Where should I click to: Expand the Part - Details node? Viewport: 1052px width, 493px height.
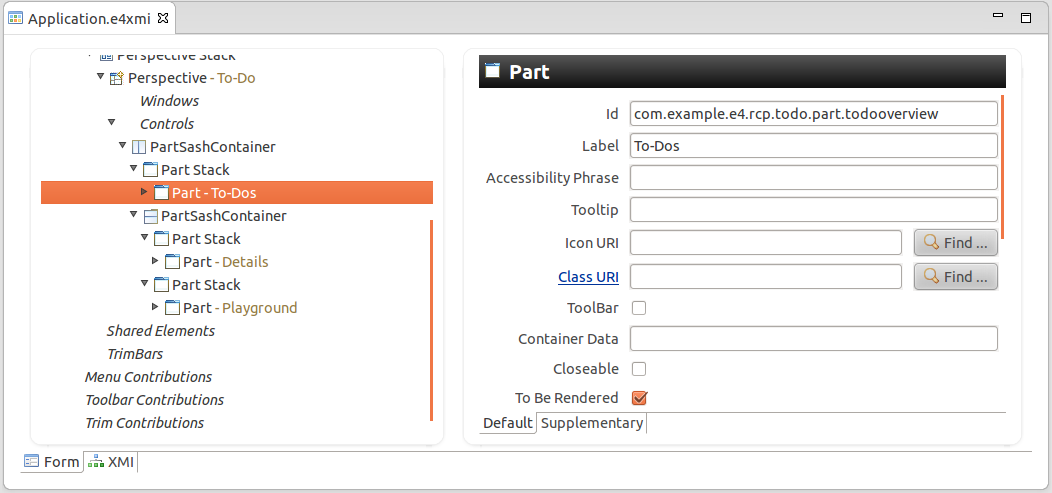(x=155, y=262)
